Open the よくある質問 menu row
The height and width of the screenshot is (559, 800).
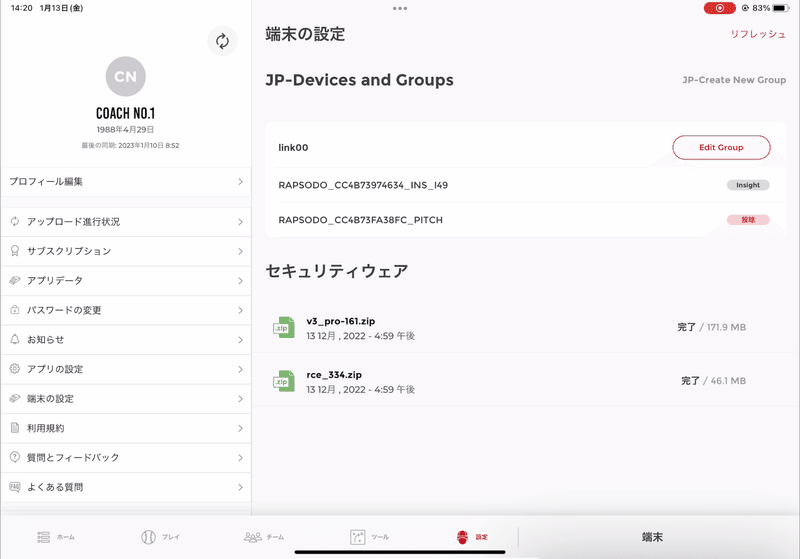click(x=126, y=487)
